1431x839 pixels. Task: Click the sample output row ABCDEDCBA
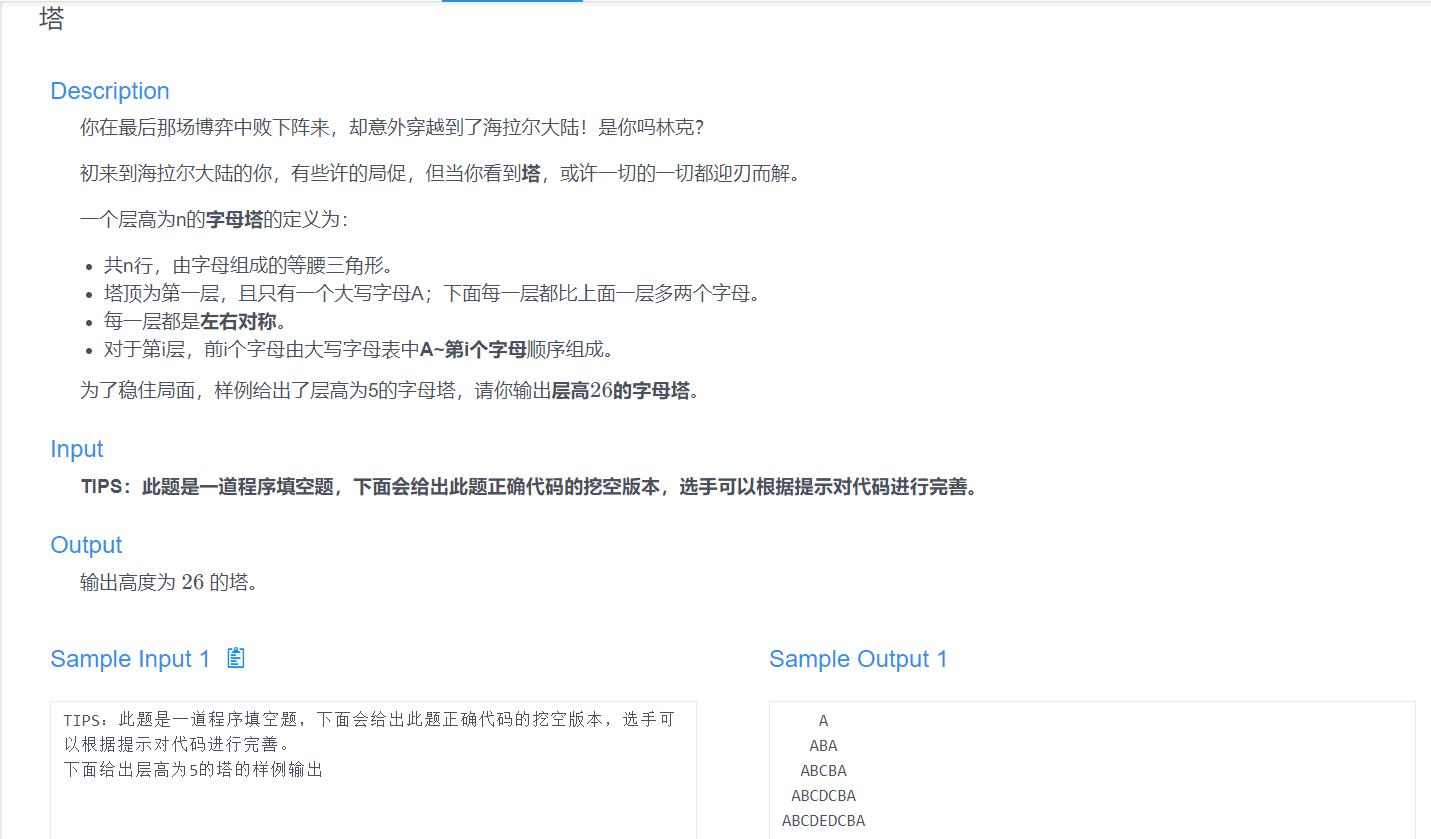pyautogui.click(x=823, y=821)
